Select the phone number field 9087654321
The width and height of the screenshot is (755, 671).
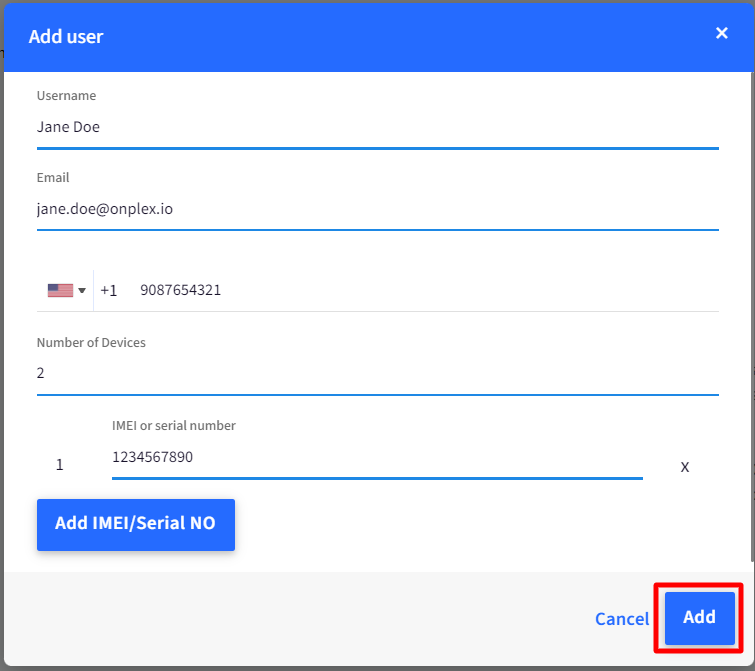coord(420,290)
